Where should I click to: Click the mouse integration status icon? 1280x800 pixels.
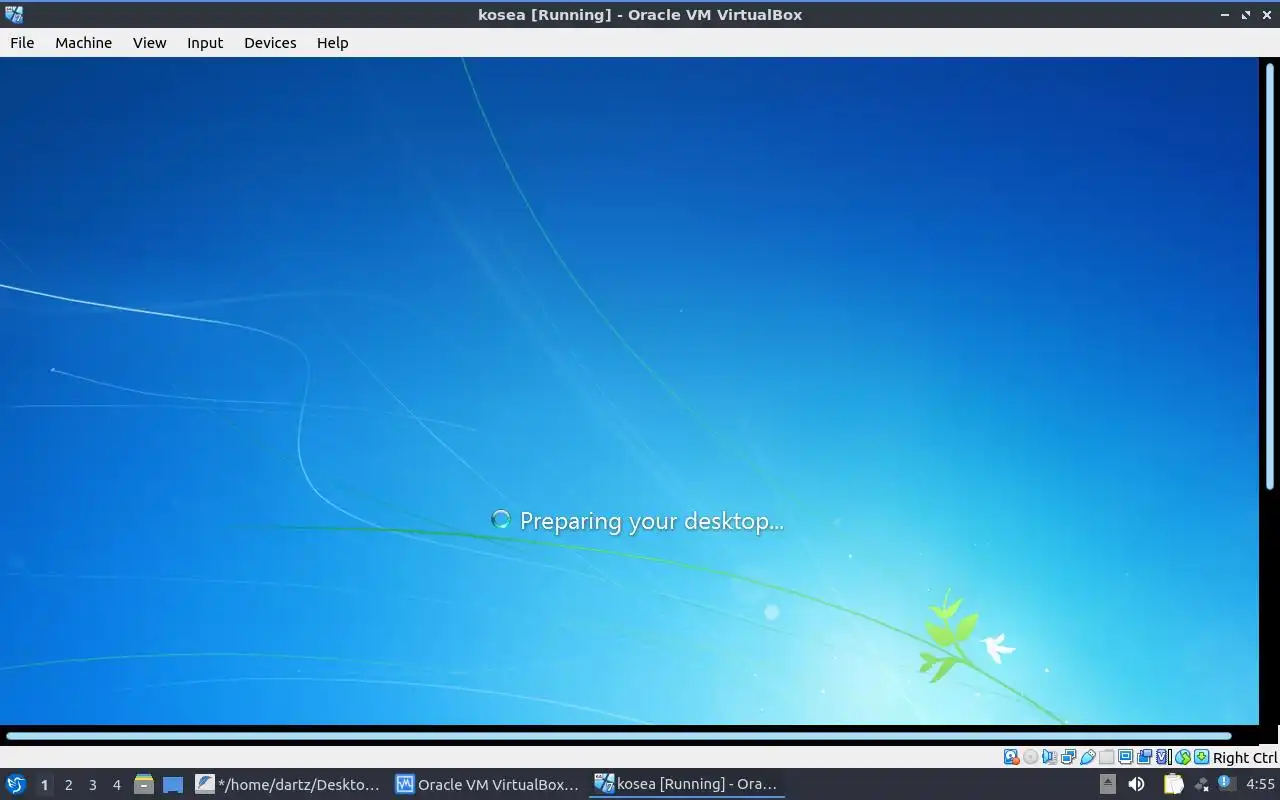[x=1183, y=758]
